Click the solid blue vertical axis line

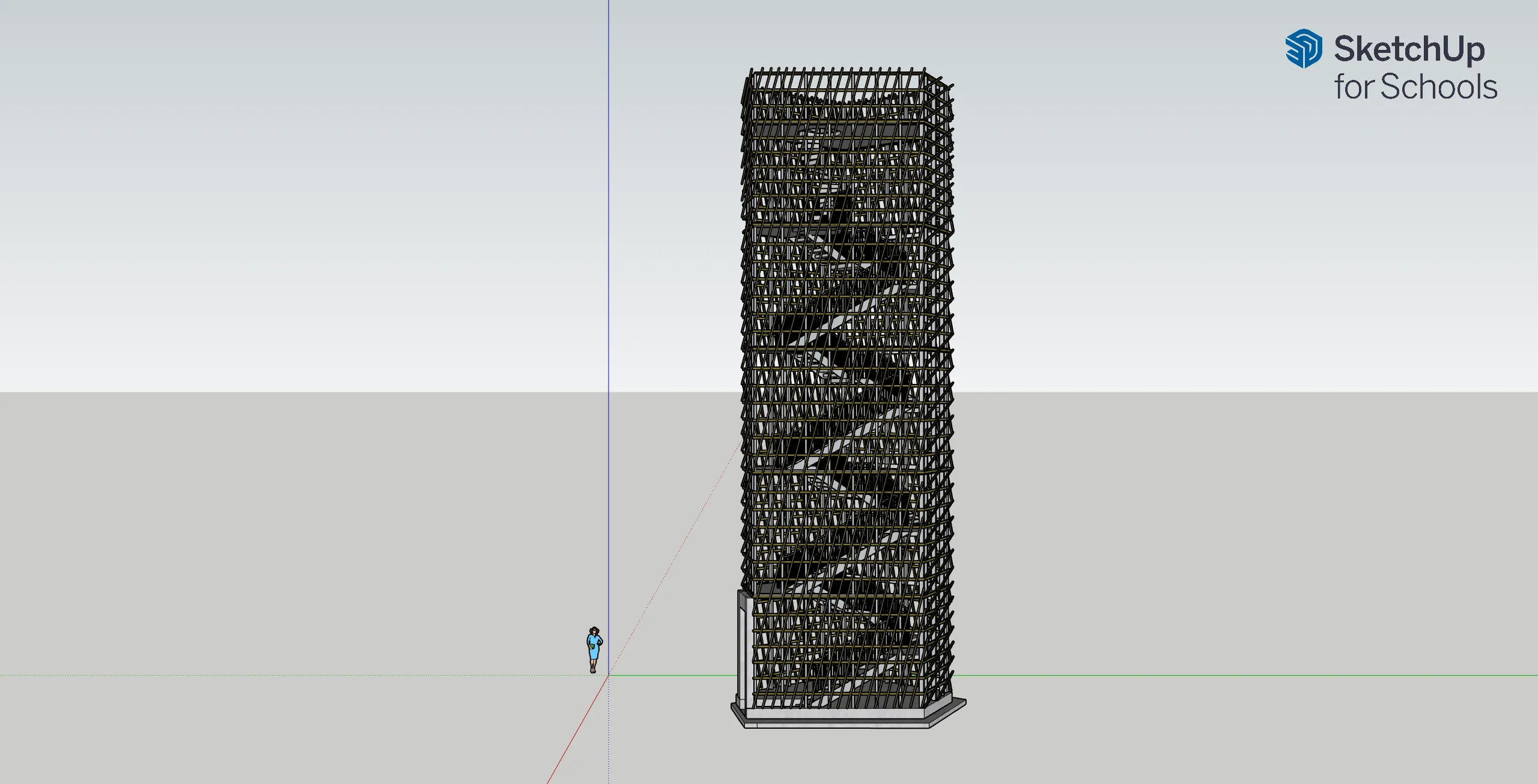[x=608, y=240]
